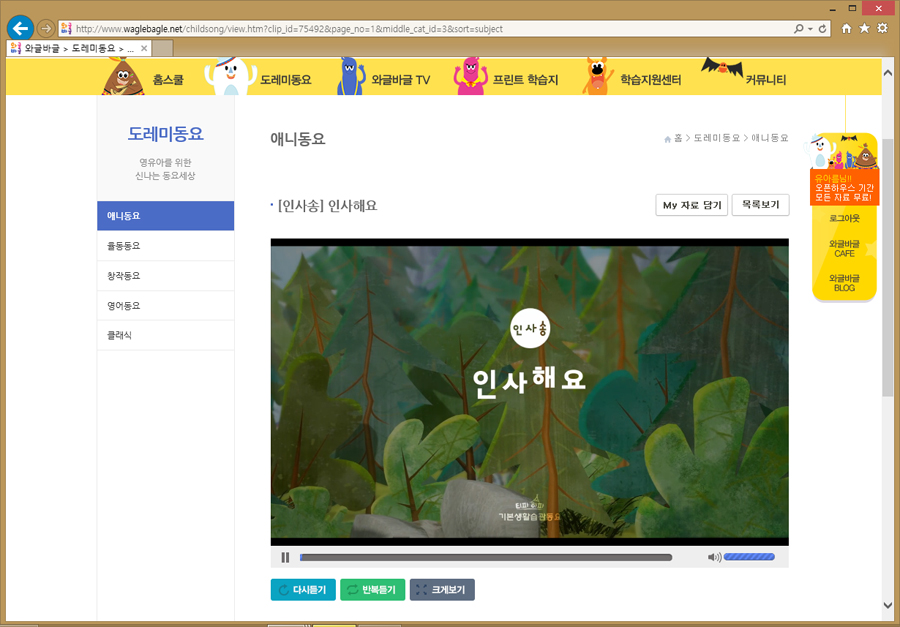
Task: Pause the video with the pause button
Action: (285, 557)
